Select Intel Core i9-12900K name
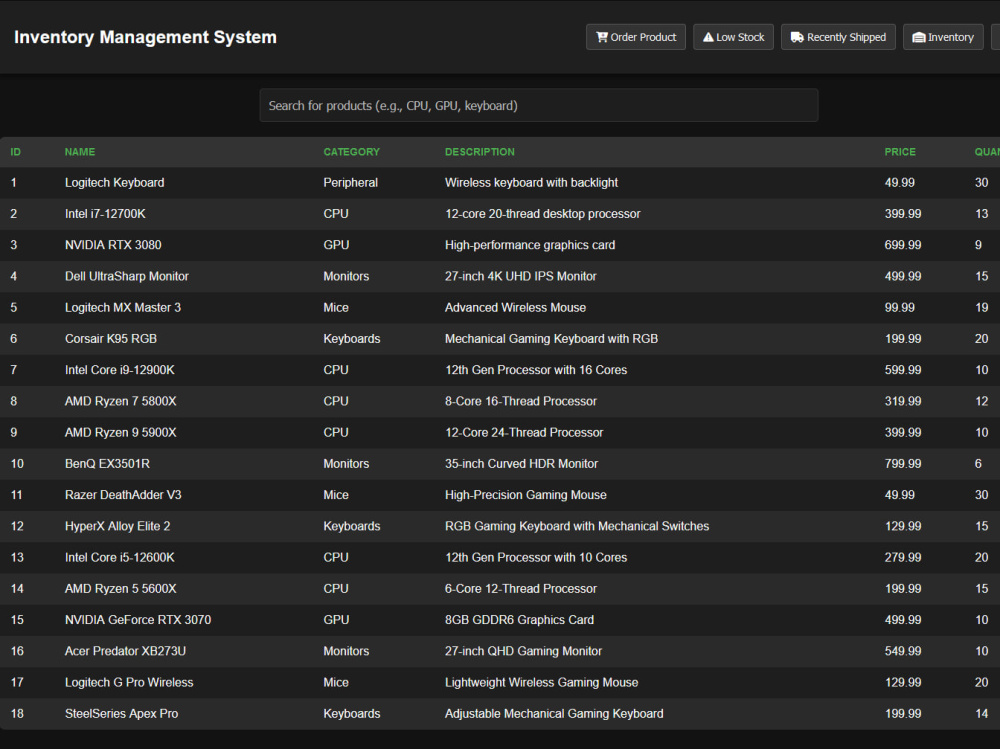Image resolution: width=1000 pixels, height=749 pixels. pos(120,370)
